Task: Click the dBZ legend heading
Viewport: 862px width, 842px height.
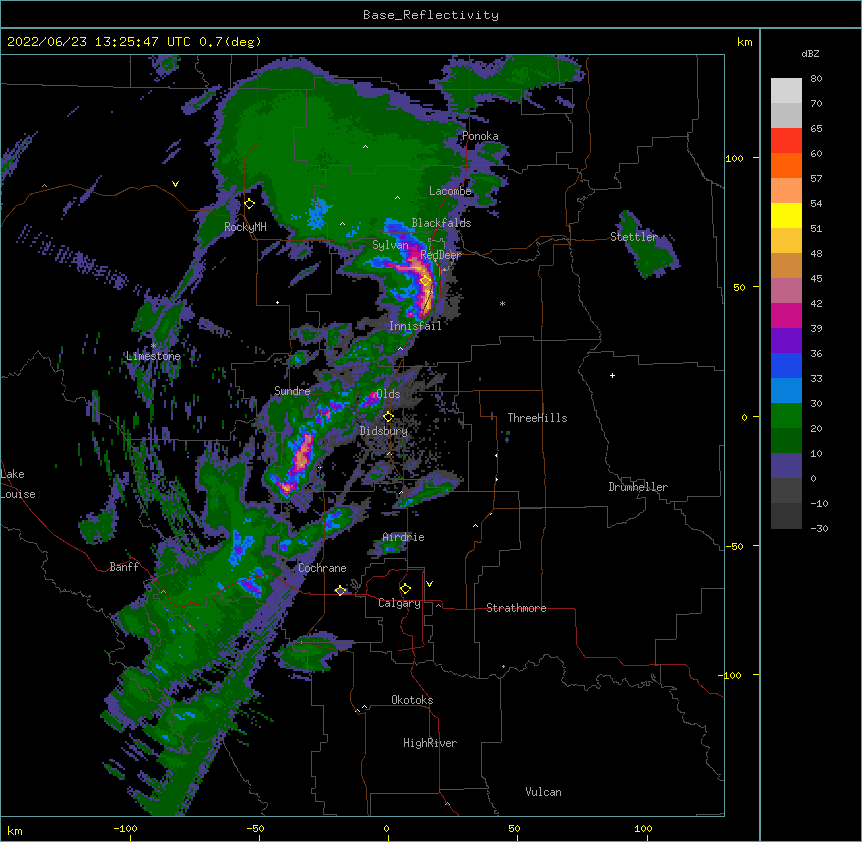Action: pos(810,53)
